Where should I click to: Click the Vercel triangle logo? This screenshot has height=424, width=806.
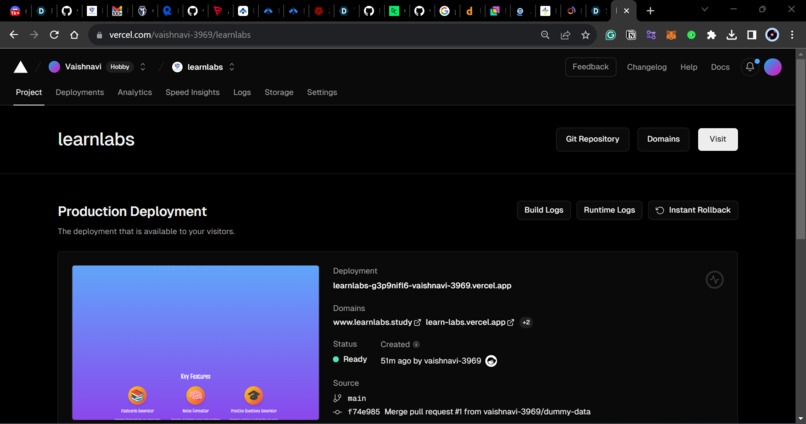point(21,67)
